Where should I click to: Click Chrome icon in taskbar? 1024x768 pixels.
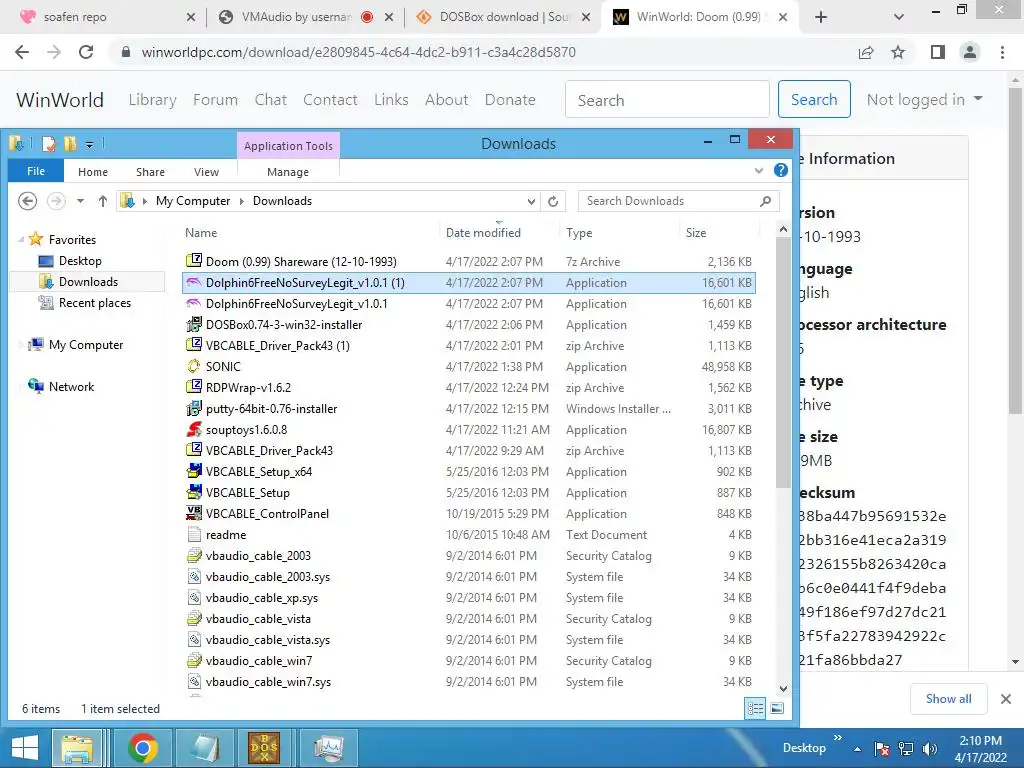(143, 748)
